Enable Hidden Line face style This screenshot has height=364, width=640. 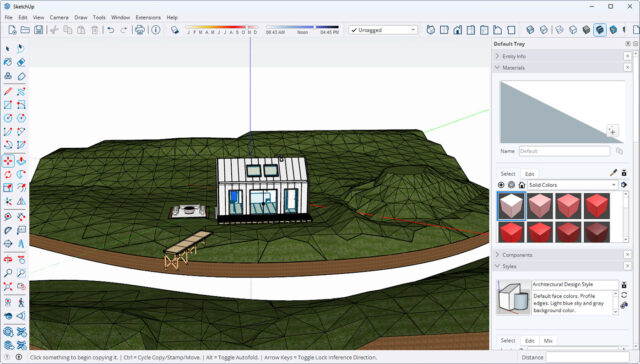point(573,30)
